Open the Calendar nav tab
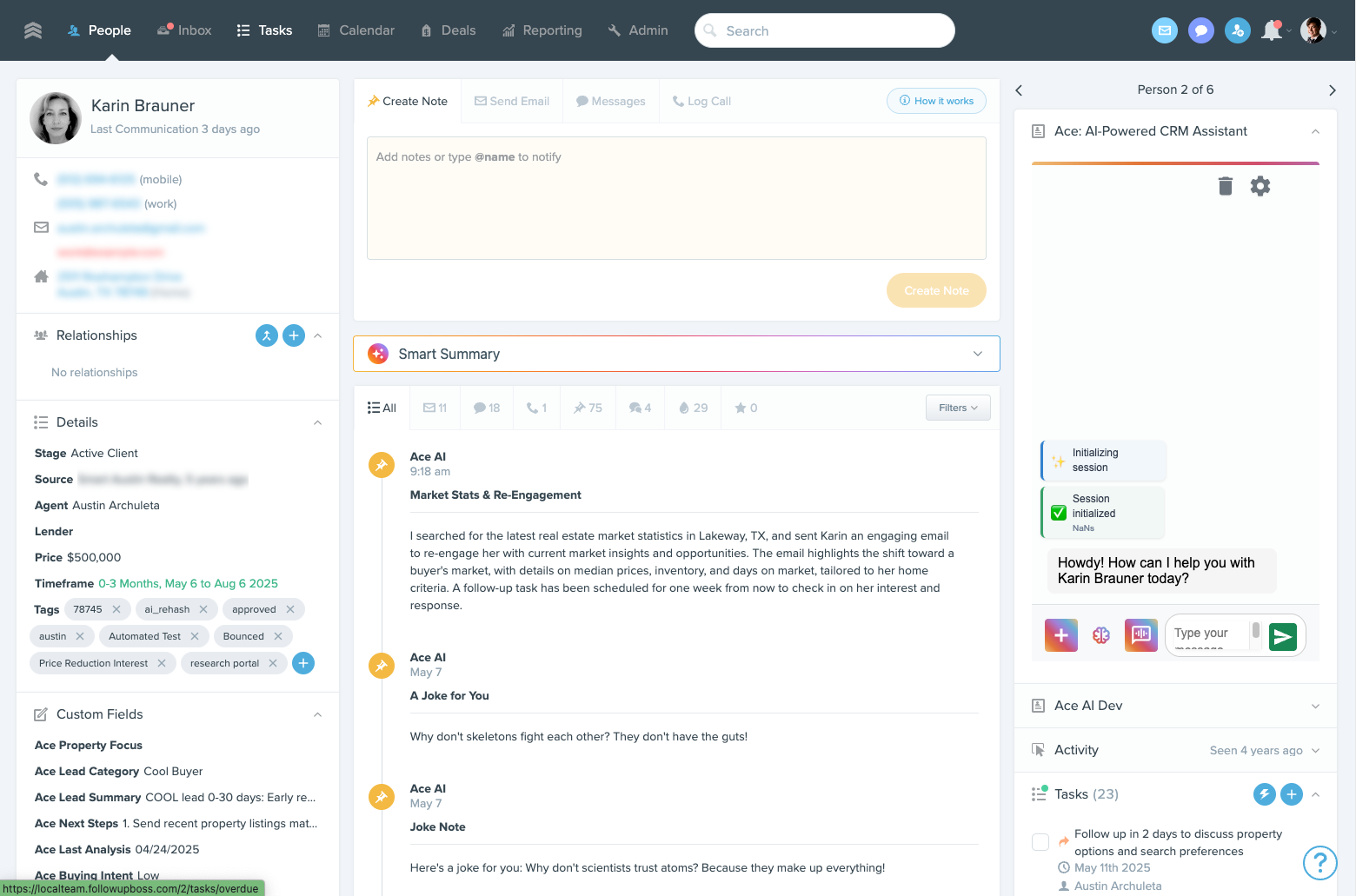The height and width of the screenshot is (896, 1356). pyautogui.click(x=356, y=30)
